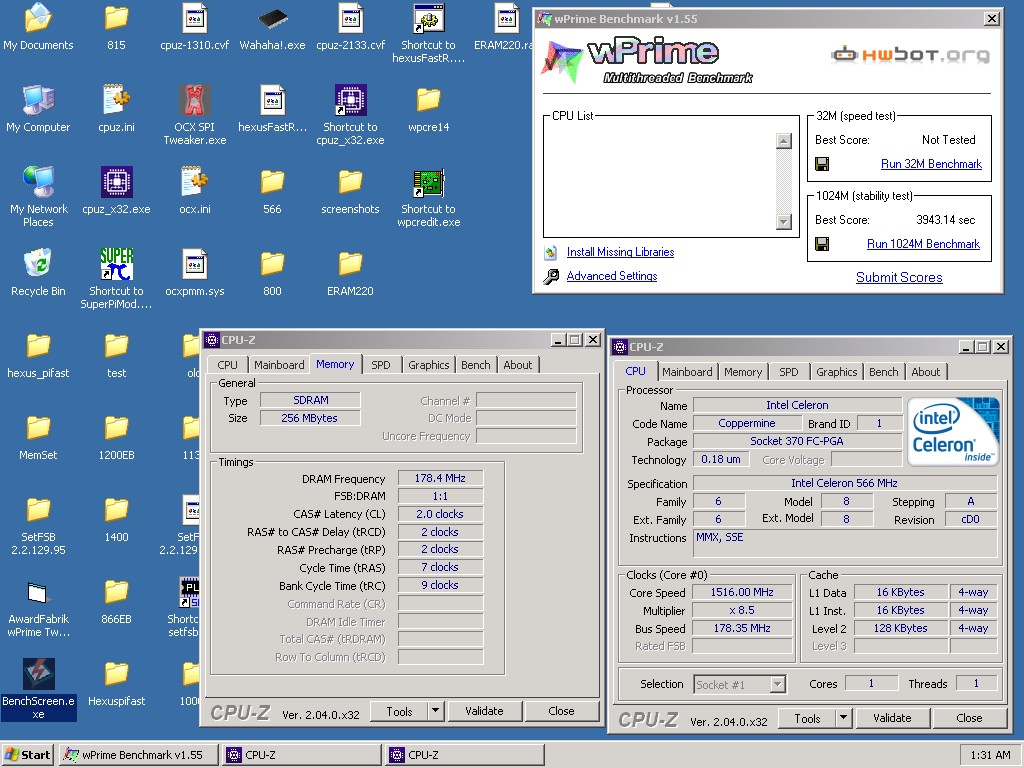Click the Core Speed value 1516.00 MHz

(x=742, y=592)
